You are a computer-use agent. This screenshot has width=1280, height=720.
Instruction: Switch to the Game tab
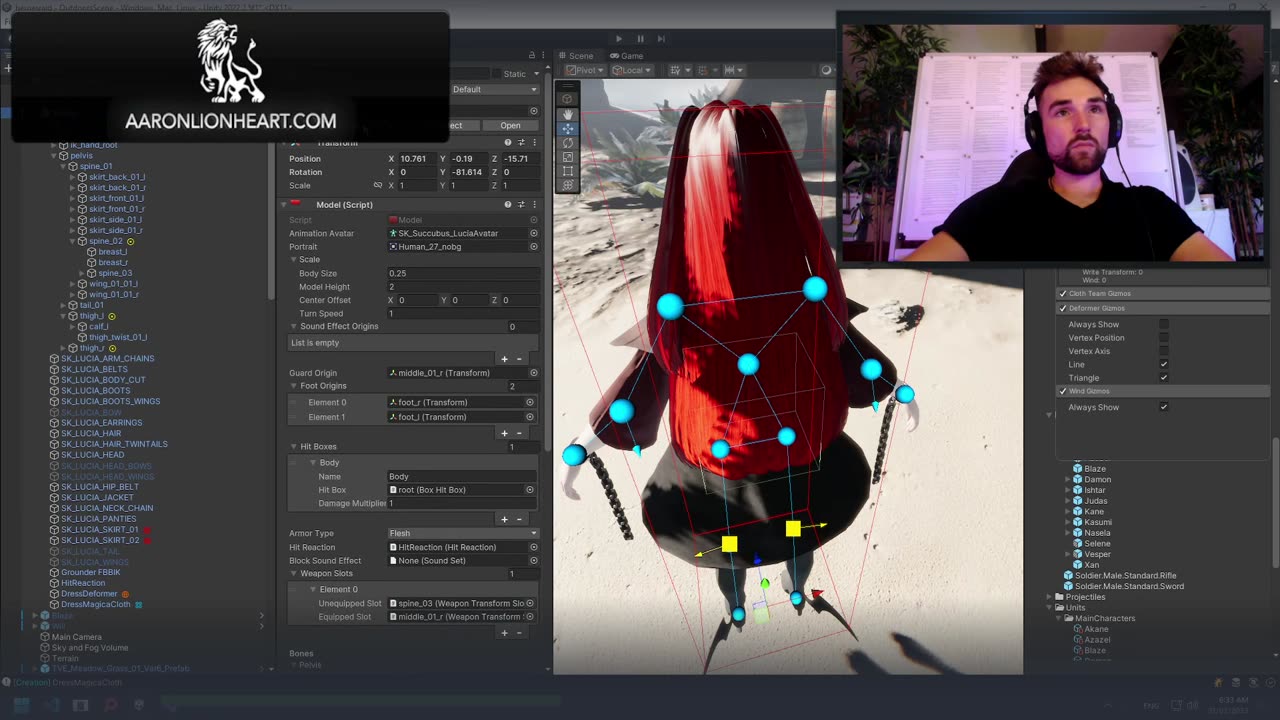[627, 56]
